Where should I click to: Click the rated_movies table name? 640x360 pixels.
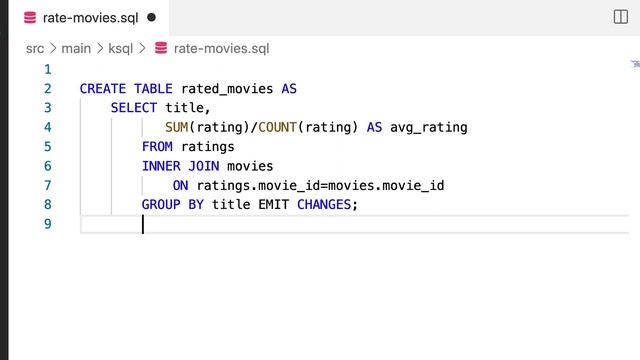pyautogui.click(x=227, y=89)
